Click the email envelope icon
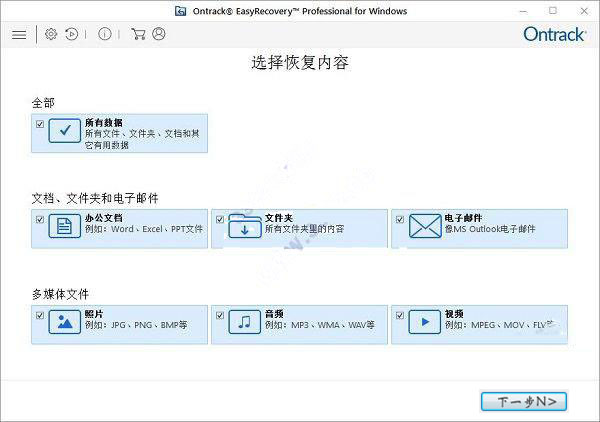Image resolution: width=600 pixels, height=422 pixels. [424, 227]
